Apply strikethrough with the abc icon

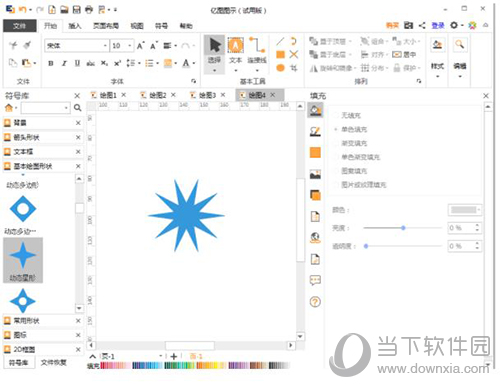tap(91, 63)
